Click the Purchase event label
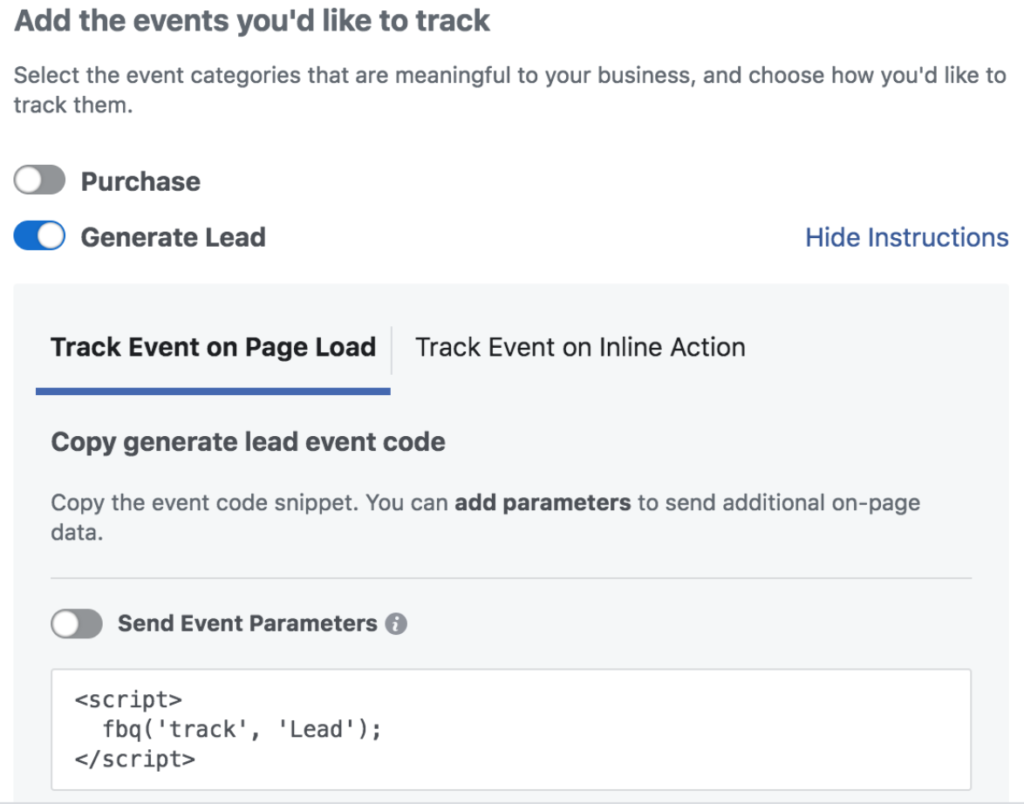The width and height of the screenshot is (1024, 804). pos(140,180)
